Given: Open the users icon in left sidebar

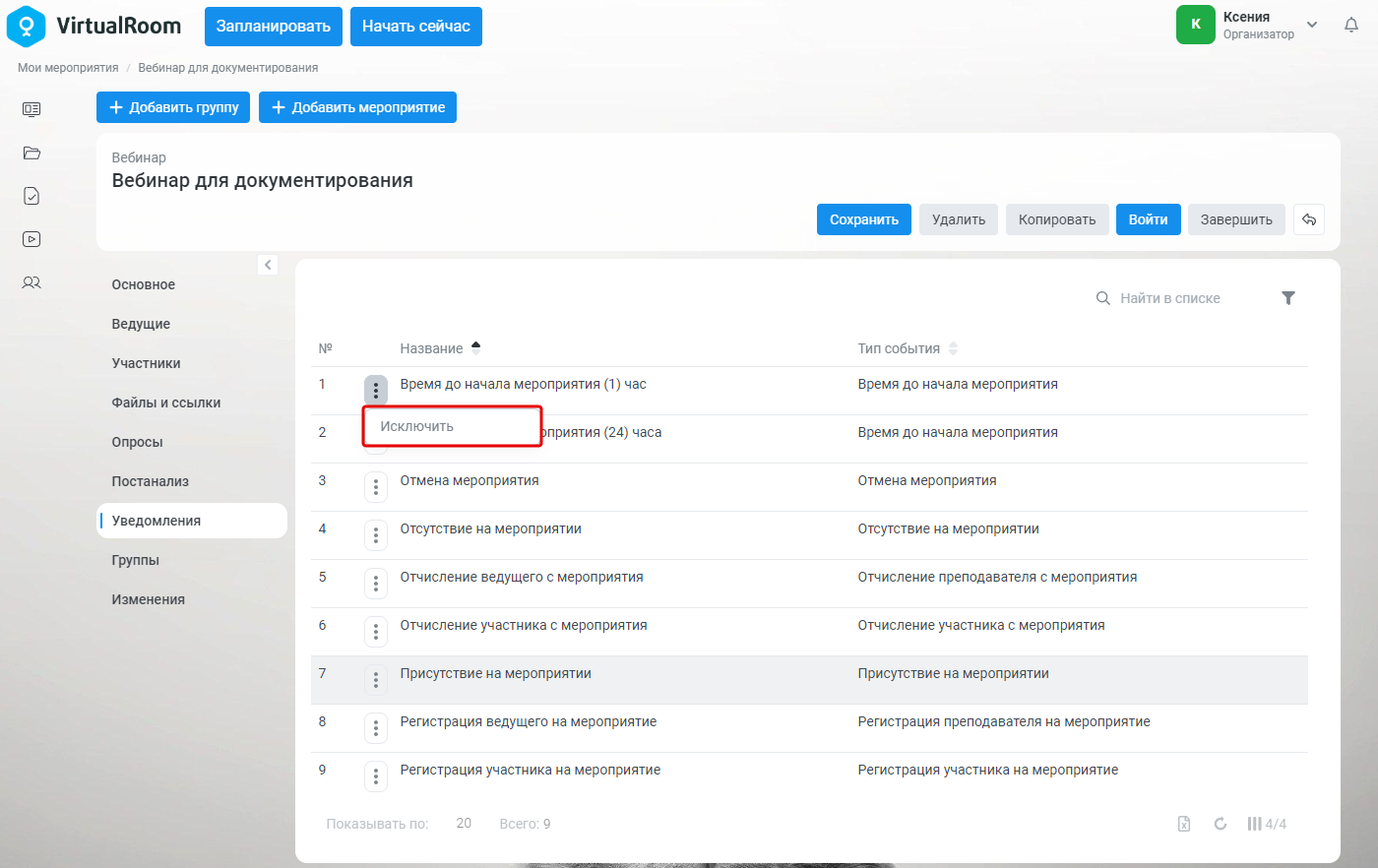Looking at the screenshot, I should click(x=31, y=282).
